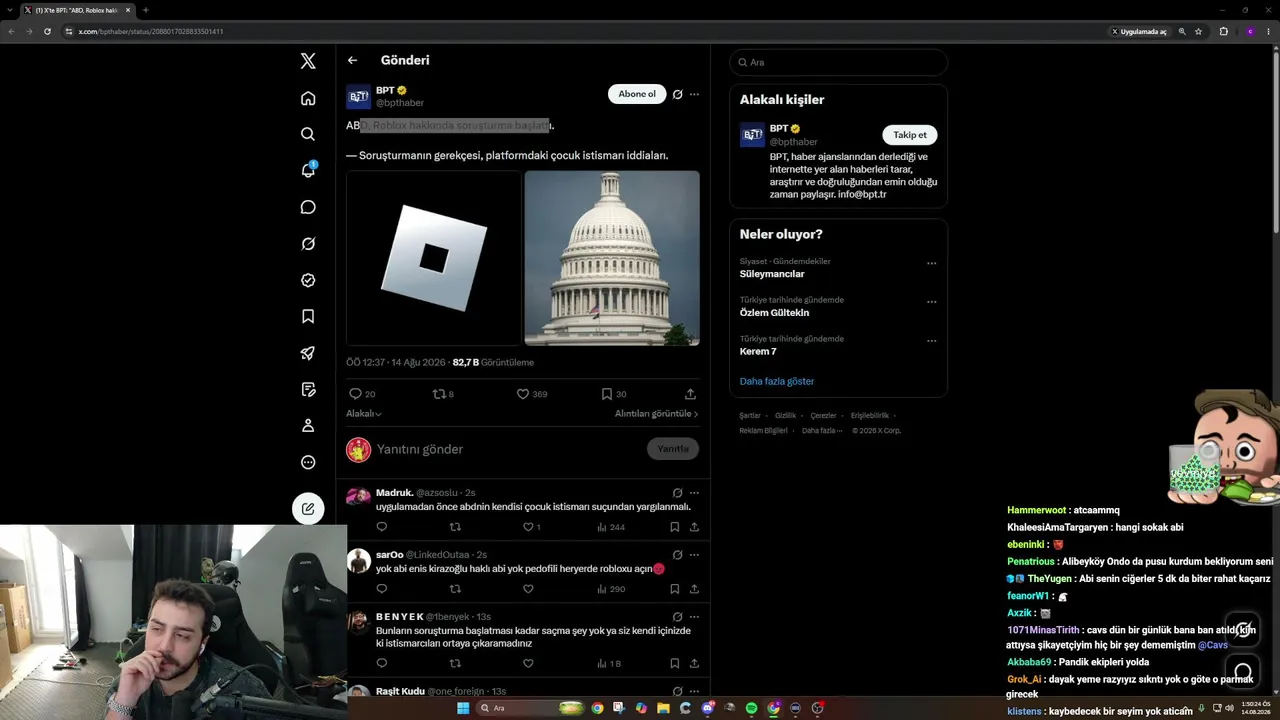Go back using the Gönderi arrow
1280x720 pixels.
pos(352,60)
